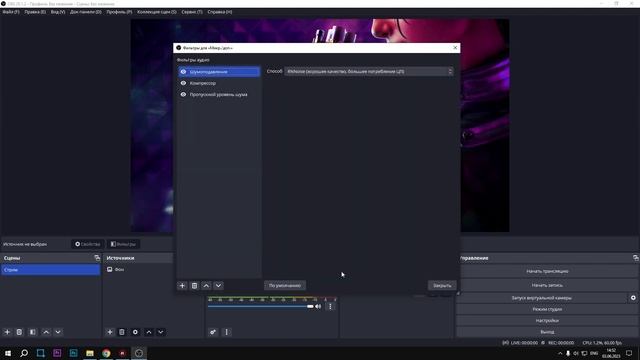Viewport: 640px width, 360px height.
Task: Open scene filters icon in Сцены toolbar
Action: tap(33, 332)
